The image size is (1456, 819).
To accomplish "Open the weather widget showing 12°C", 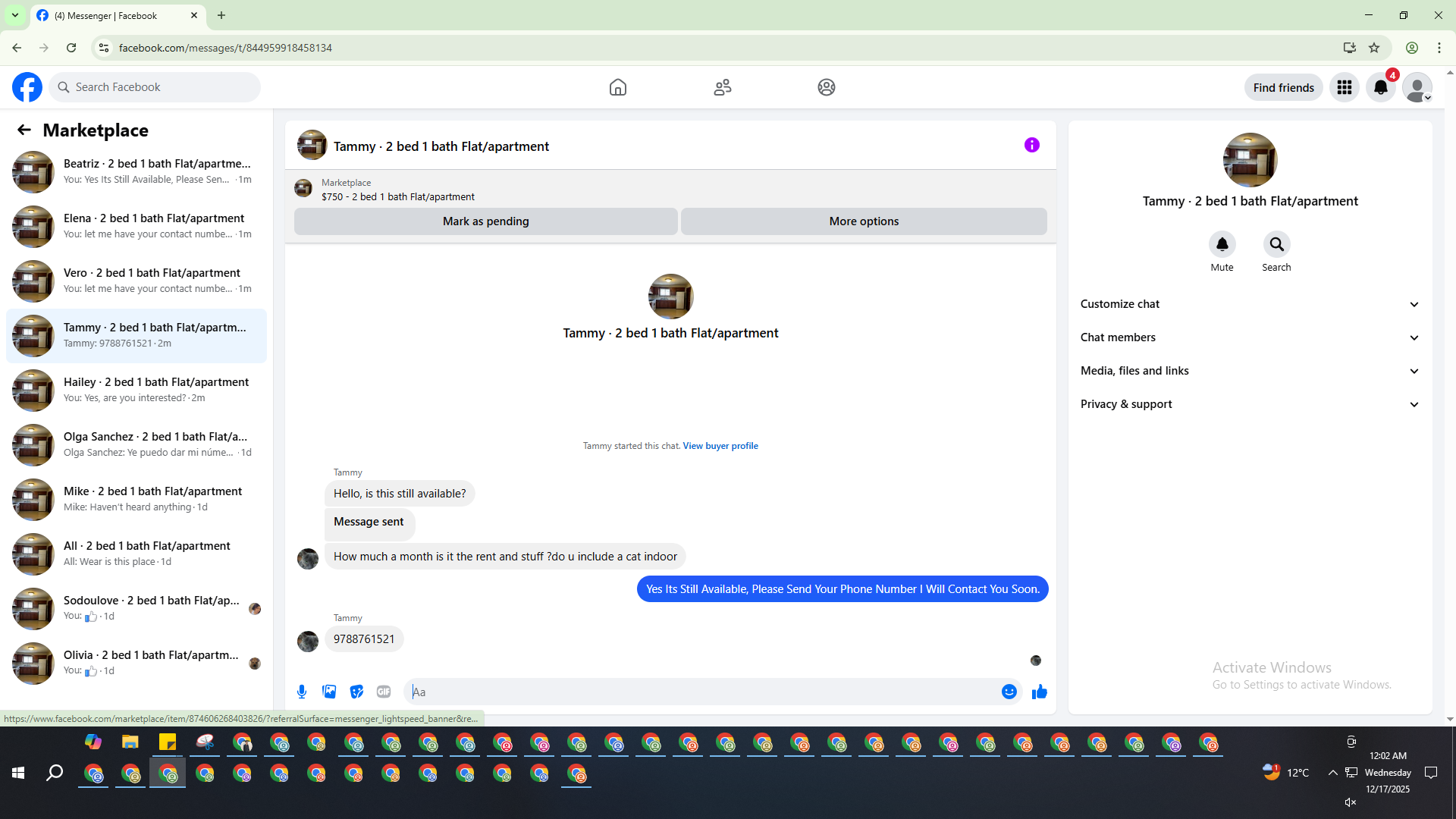I will (1286, 773).
